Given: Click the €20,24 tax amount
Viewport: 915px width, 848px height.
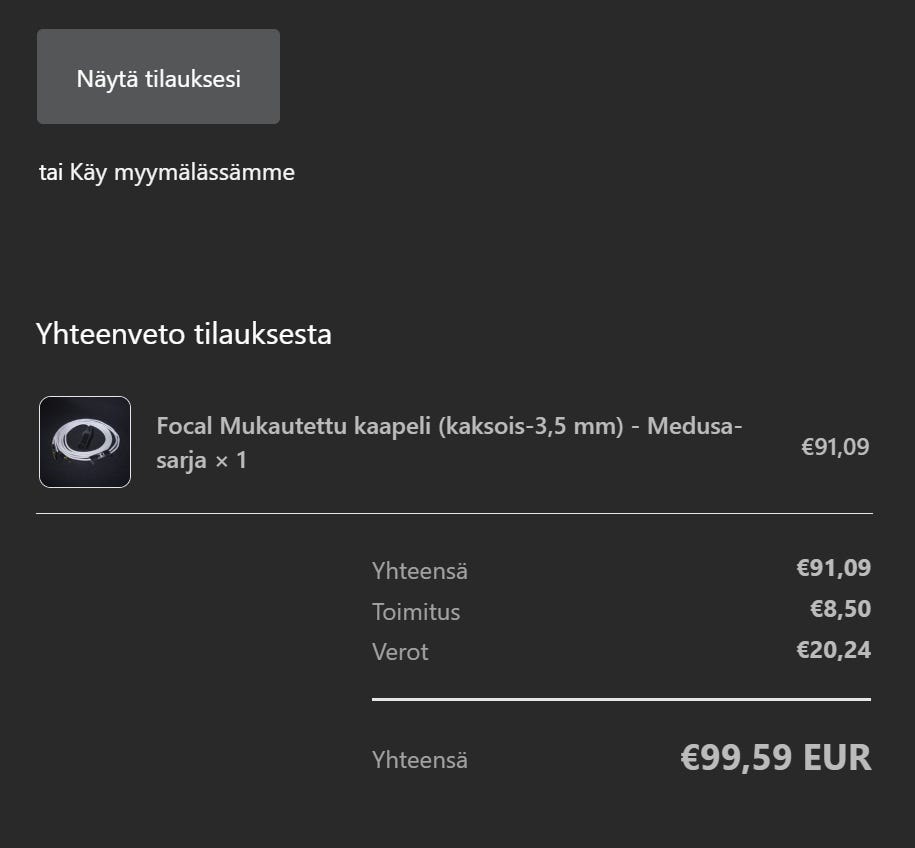Looking at the screenshot, I should coord(833,649).
